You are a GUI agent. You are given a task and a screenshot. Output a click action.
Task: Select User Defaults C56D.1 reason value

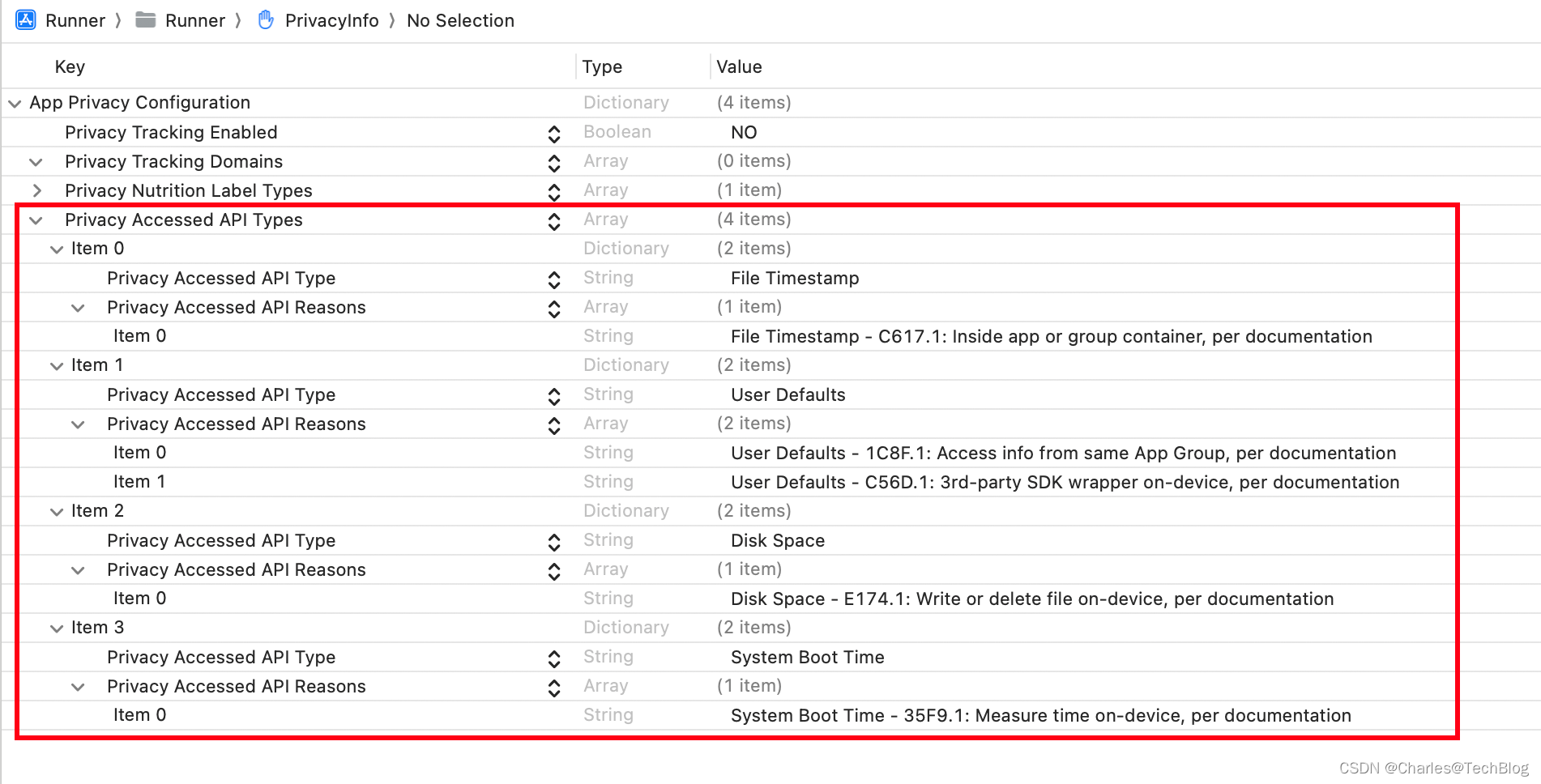[1065, 482]
